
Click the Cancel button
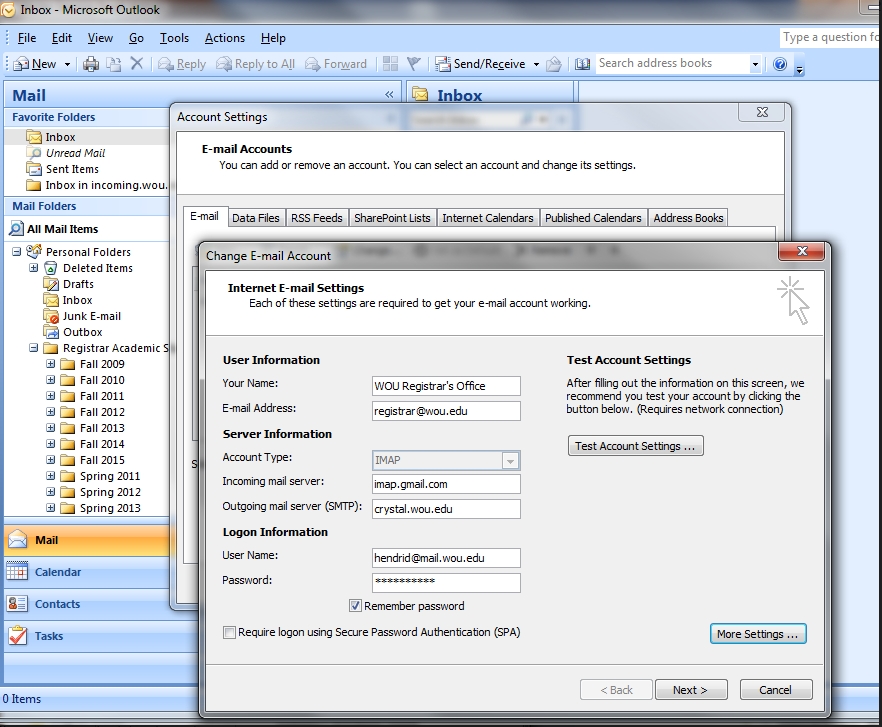pyautogui.click(x=776, y=690)
